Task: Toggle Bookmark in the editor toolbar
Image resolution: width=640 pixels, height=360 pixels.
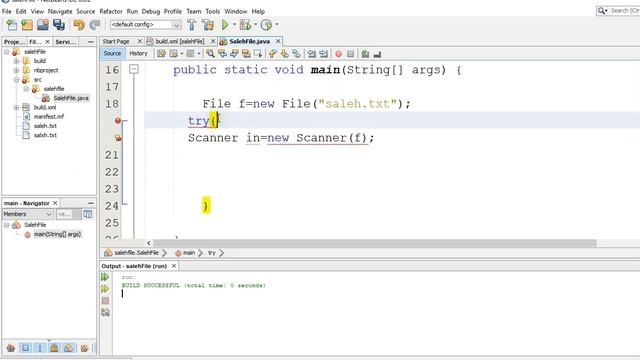Action: pyautogui.click(x=296, y=53)
